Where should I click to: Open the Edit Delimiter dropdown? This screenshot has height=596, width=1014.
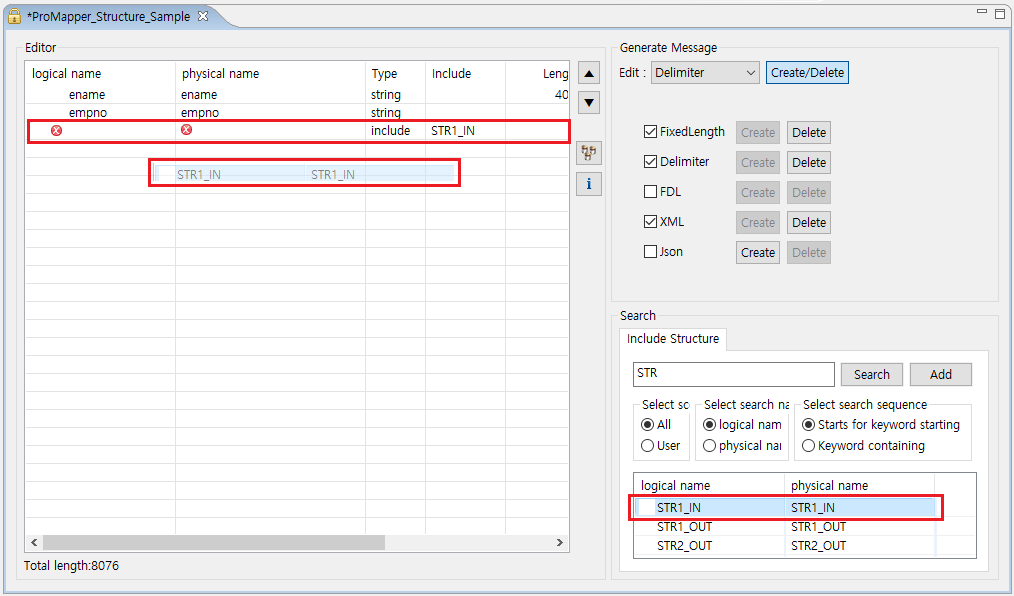[705, 73]
